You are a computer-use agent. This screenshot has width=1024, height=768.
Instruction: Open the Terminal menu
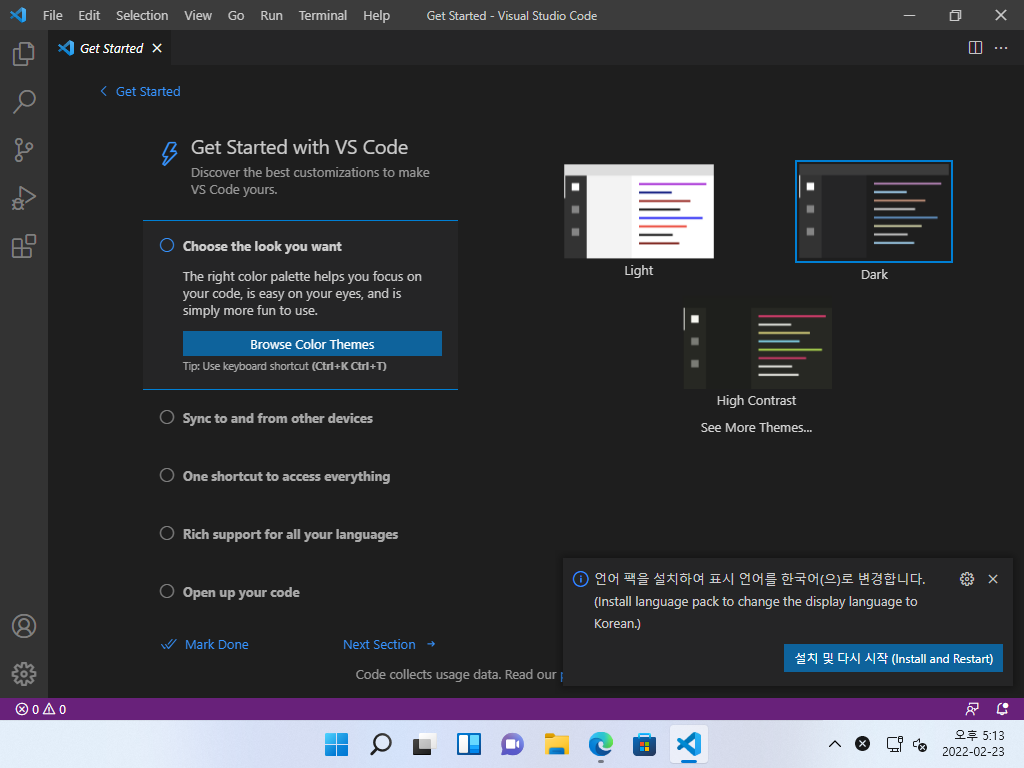coord(323,15)
